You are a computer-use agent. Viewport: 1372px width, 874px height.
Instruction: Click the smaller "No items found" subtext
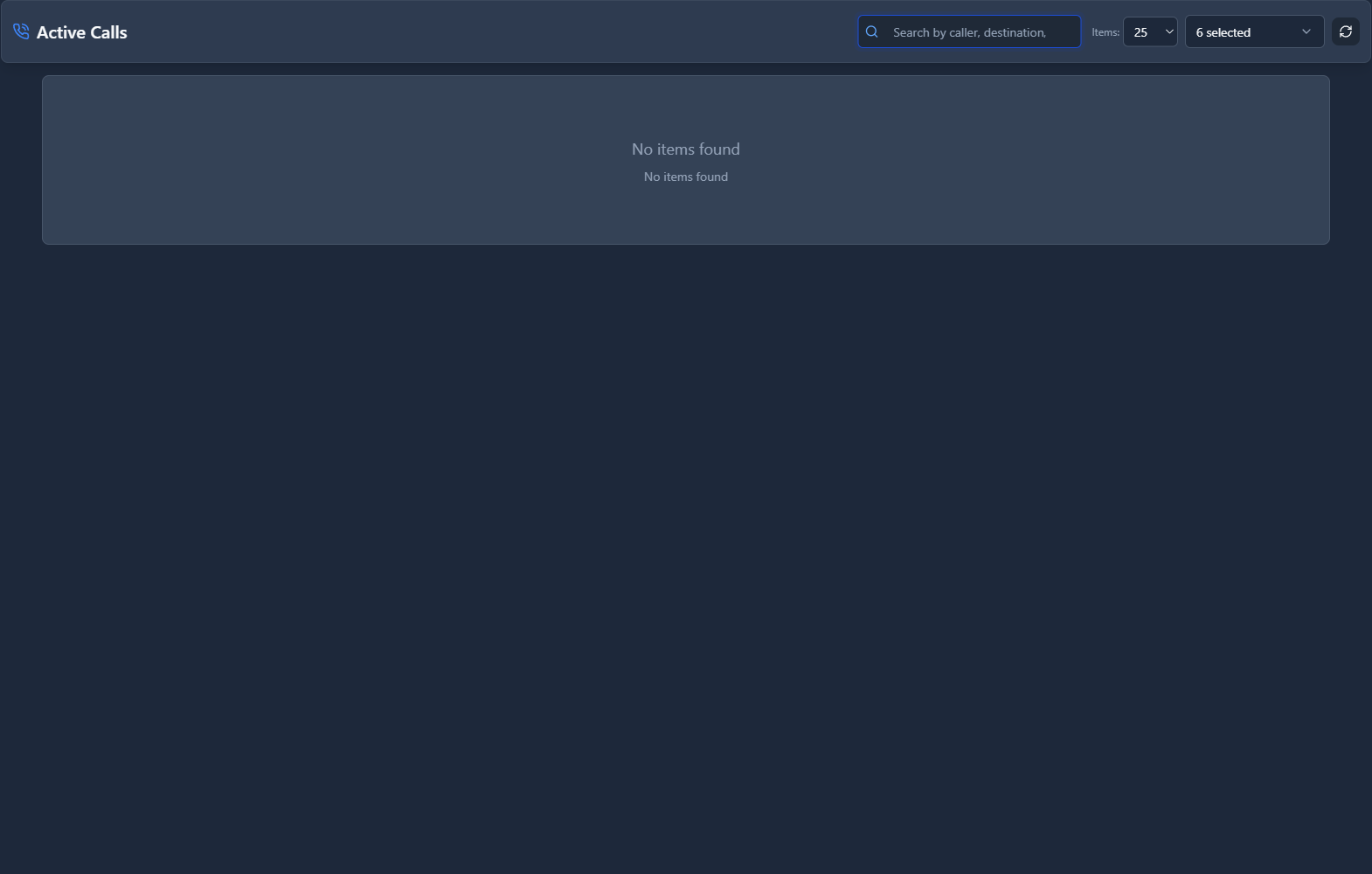tap(685, 177)
